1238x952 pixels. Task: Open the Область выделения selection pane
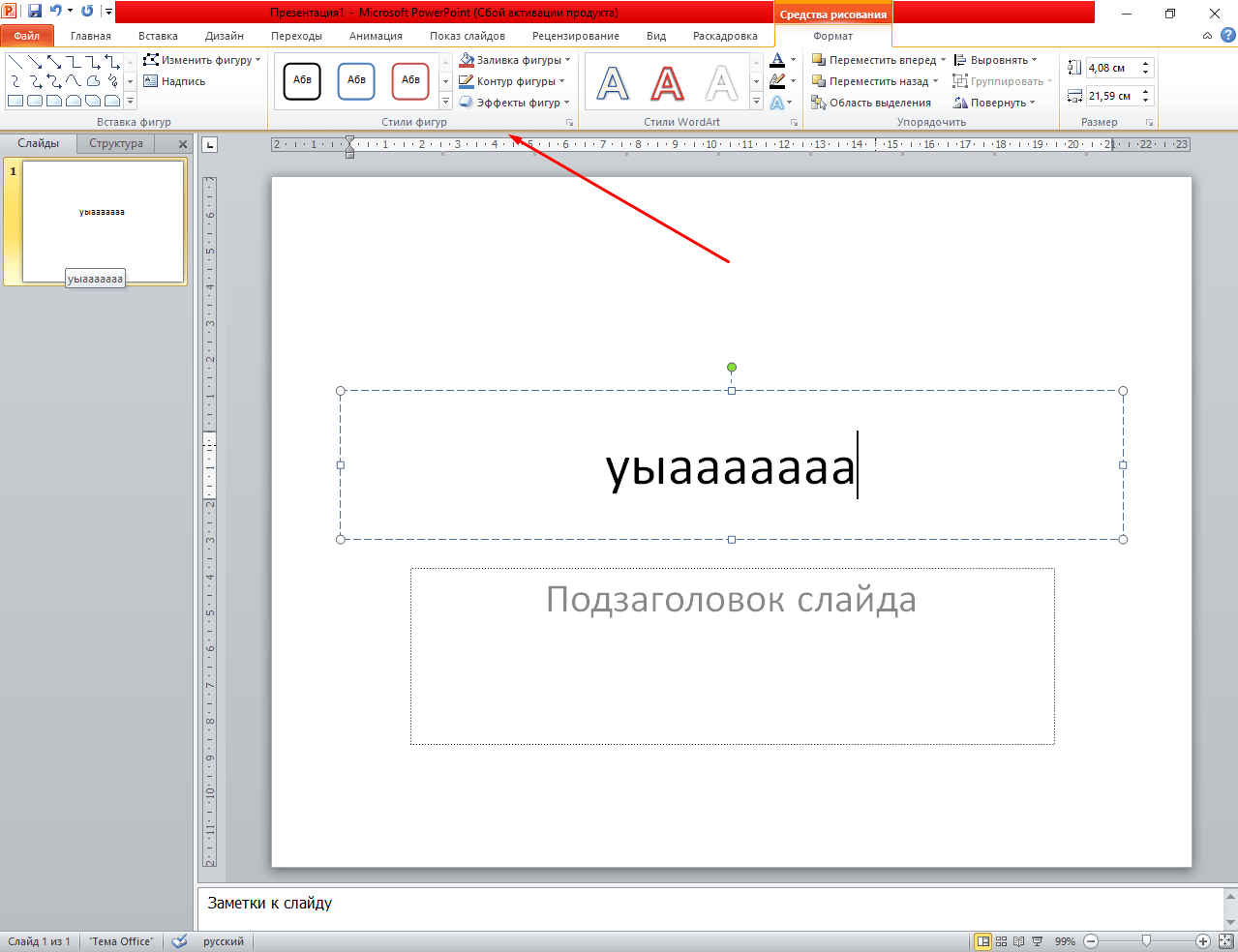871,103
